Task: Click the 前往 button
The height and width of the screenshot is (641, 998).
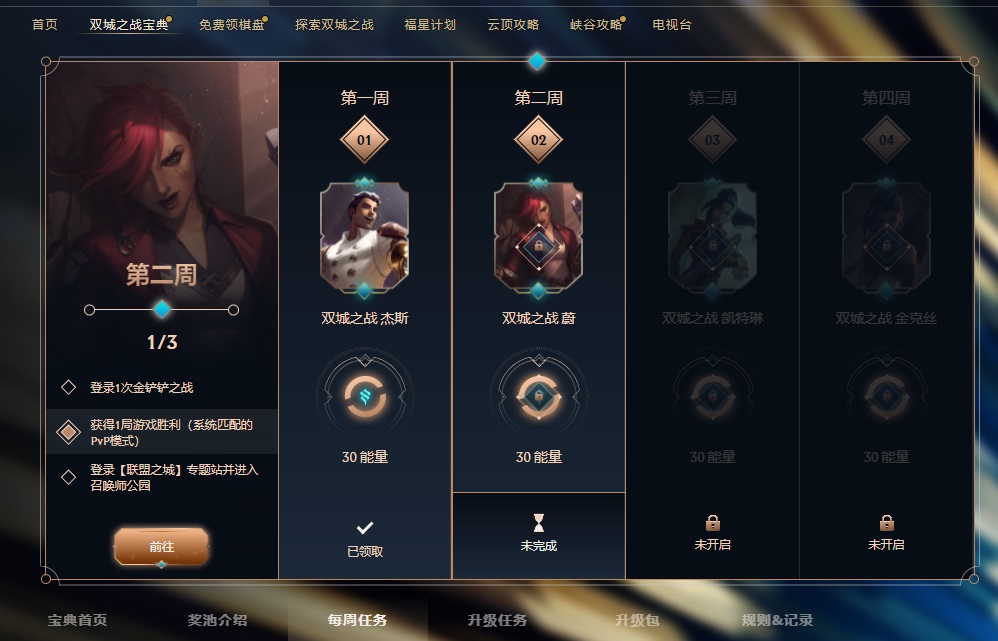Action: (x=162, y=546)
